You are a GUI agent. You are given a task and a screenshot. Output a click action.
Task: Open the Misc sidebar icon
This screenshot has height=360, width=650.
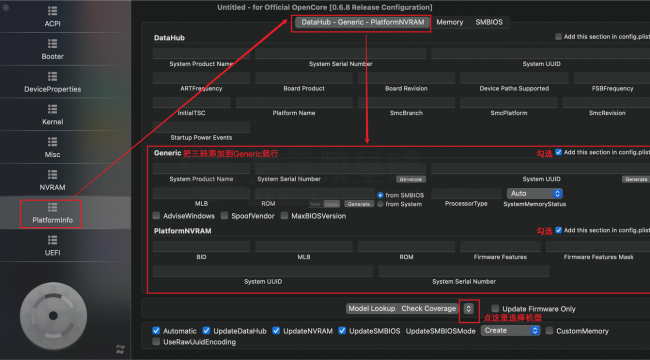(52, 142)
